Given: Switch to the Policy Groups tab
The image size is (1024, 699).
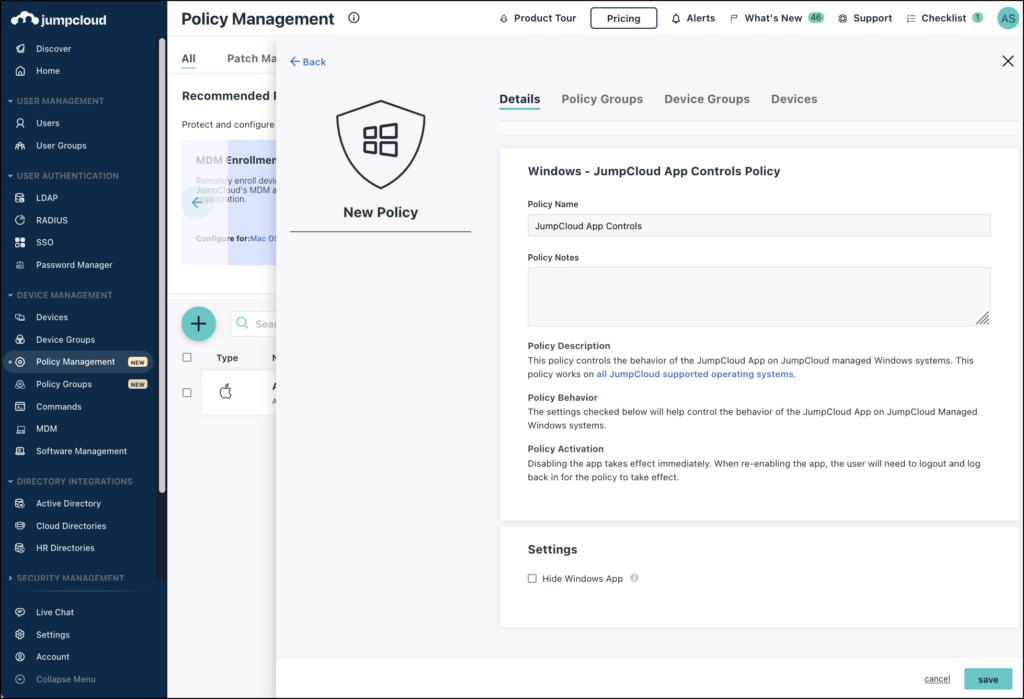Looking at the screenshot, I should point(602,99).
